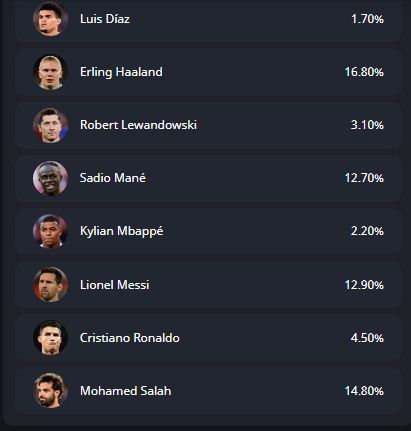Select Lionel Messi's avatar
The image size is (411, 431).
pos(50,284)
